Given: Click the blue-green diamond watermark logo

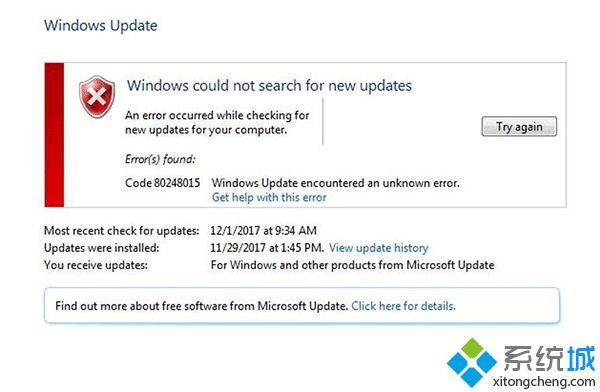Looking at the screenshot, I should pyautogui.click(x=471, y=362).
